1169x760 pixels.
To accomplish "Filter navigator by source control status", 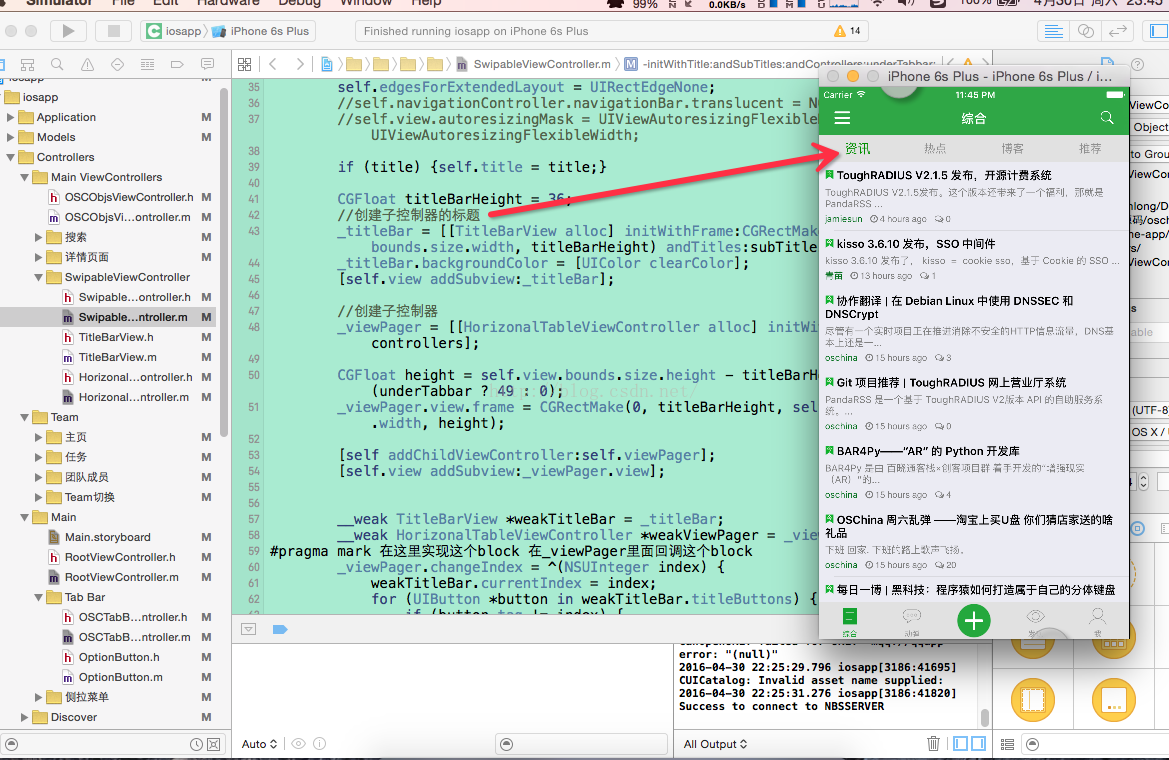I will tap(213, 744).
